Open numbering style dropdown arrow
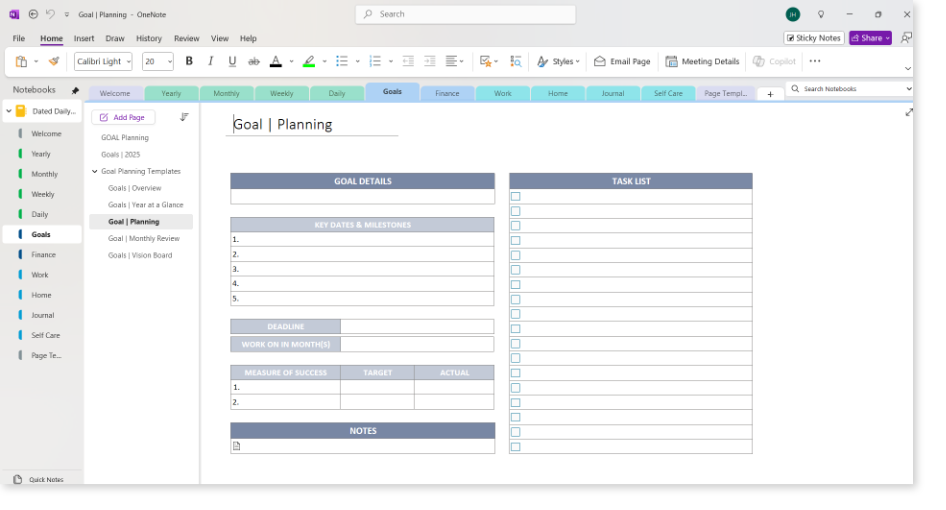The height and width of the screenshot is (510, 946). [391, 62]
